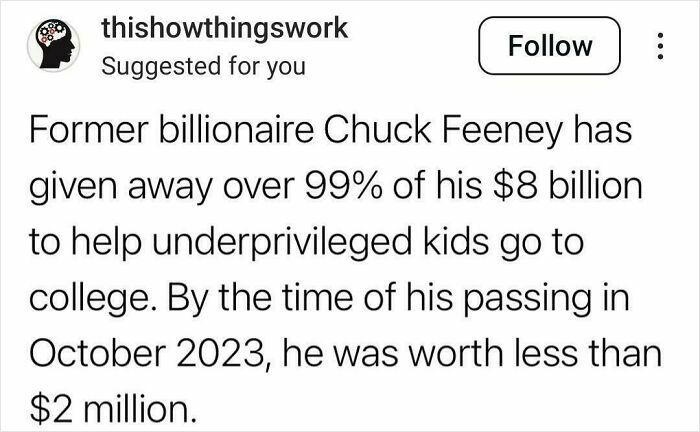This screenshot has height=432, width=700.
Task: Click the word 'passing' in the caption
Action: (x=526, y=299)
